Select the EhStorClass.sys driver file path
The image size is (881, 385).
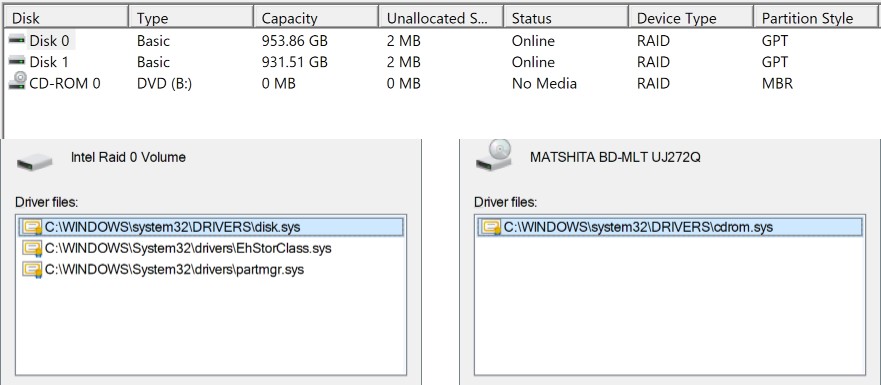pos(188,248)
